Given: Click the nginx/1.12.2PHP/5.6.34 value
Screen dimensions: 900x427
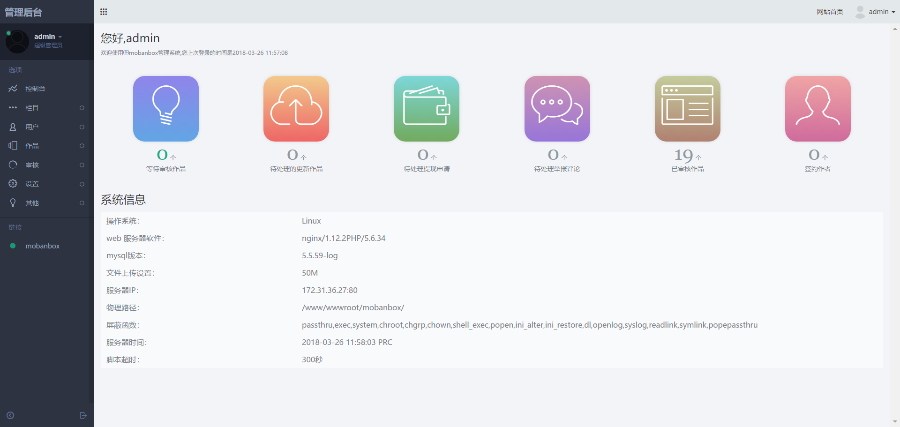Looking at the screenshot, I should click(x=343, y=238).
